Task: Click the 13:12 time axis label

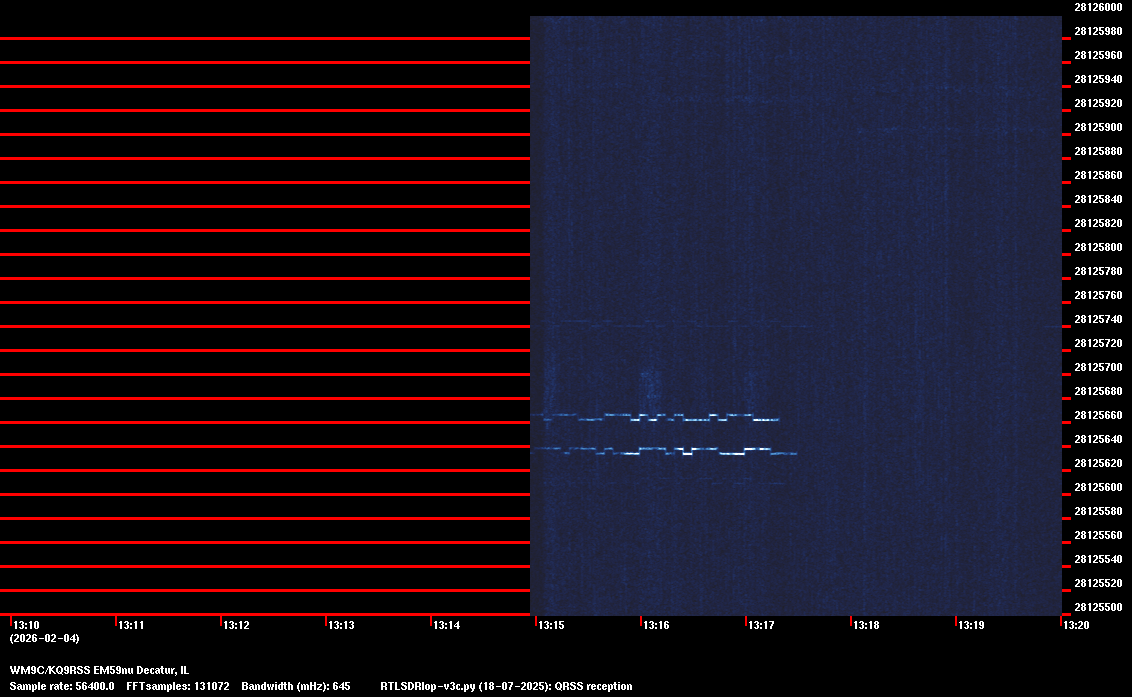Action: (236, 625)
